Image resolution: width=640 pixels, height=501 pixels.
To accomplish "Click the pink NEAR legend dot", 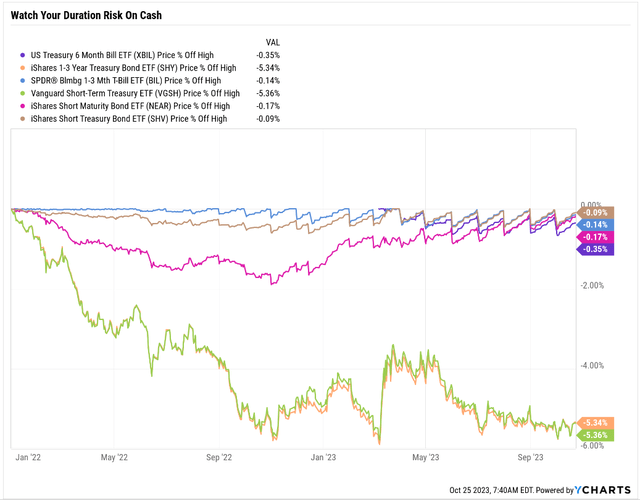I will point(24,106).
